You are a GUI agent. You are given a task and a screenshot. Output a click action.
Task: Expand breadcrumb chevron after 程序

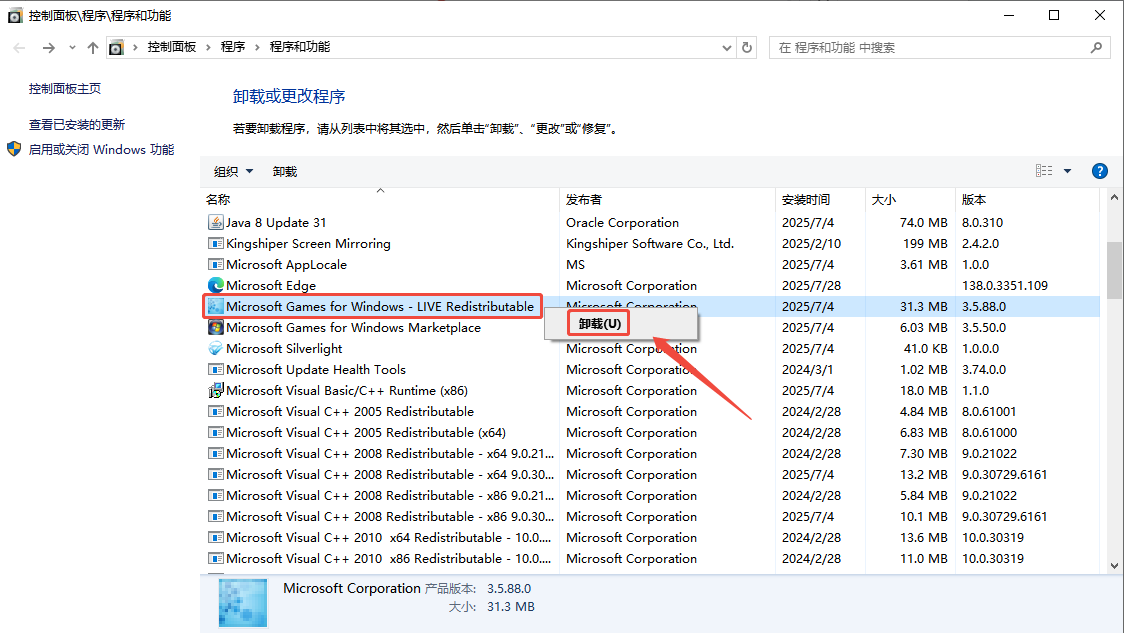pyautogui.click(x=257, y=47)
